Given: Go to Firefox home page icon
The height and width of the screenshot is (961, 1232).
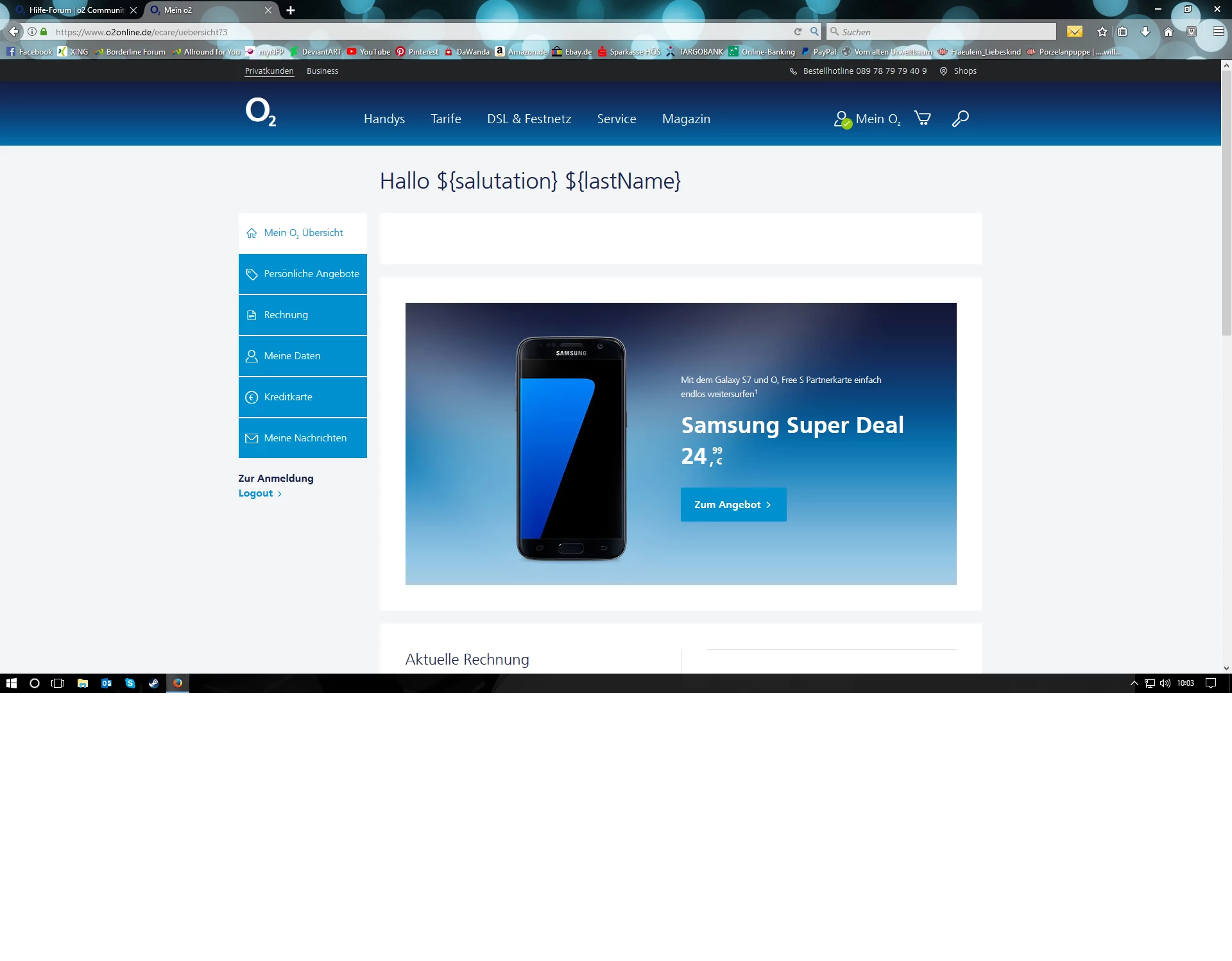Looking at the screenshot, I should pos(1168,31).
